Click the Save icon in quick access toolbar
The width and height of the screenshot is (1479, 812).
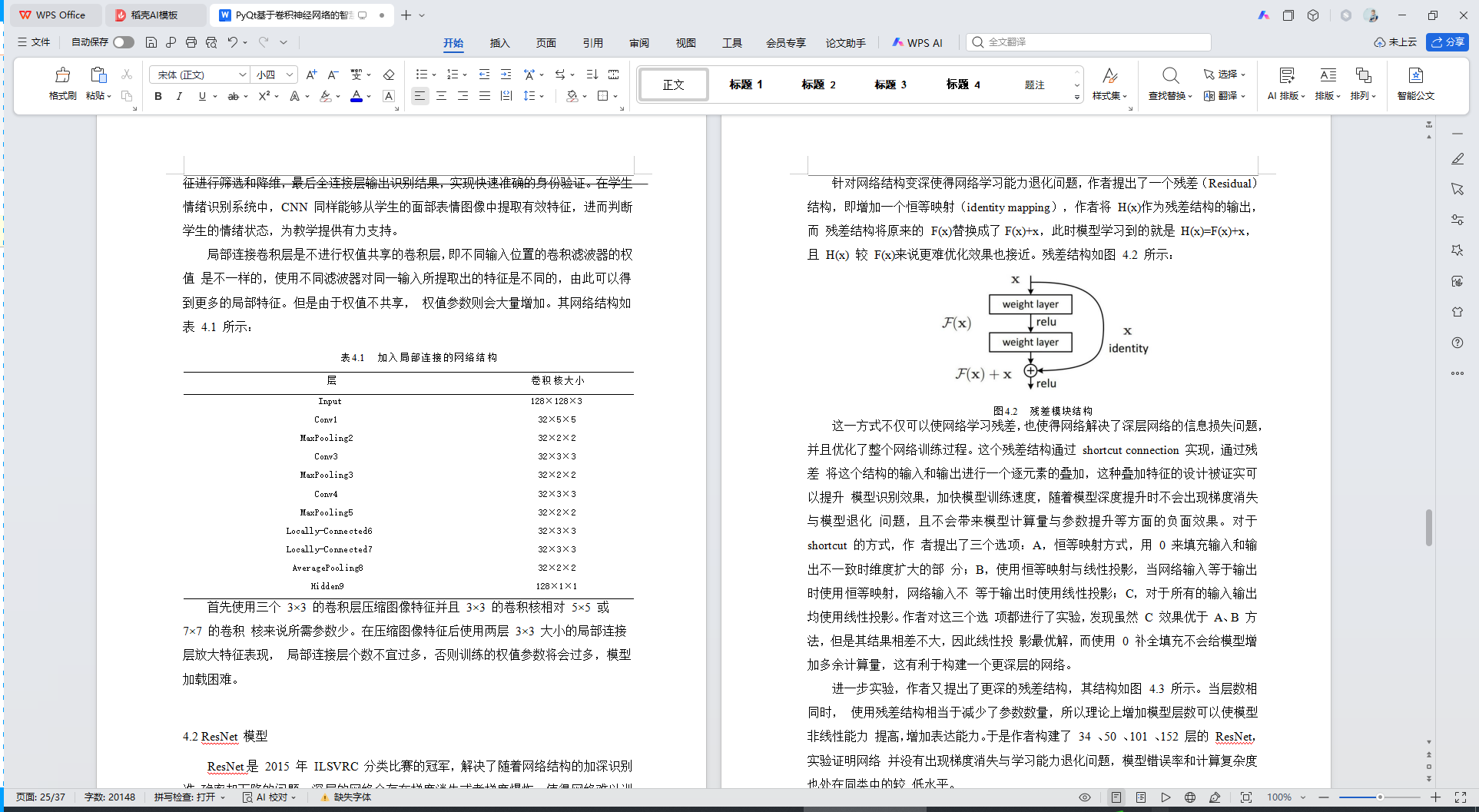coord(151,42)
